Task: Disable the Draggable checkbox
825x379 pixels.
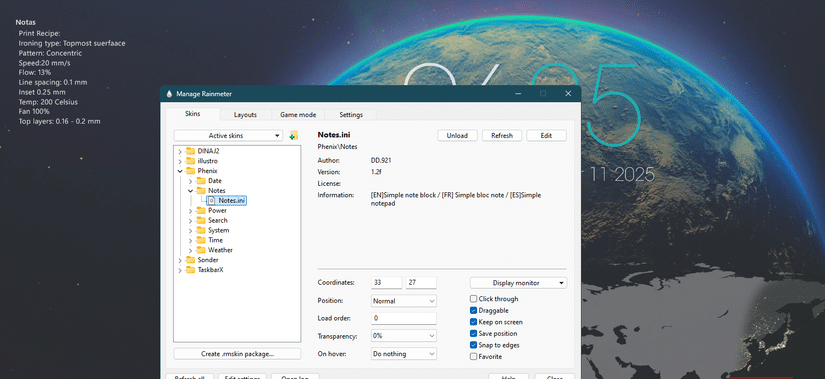Action: tap(474, 311)
